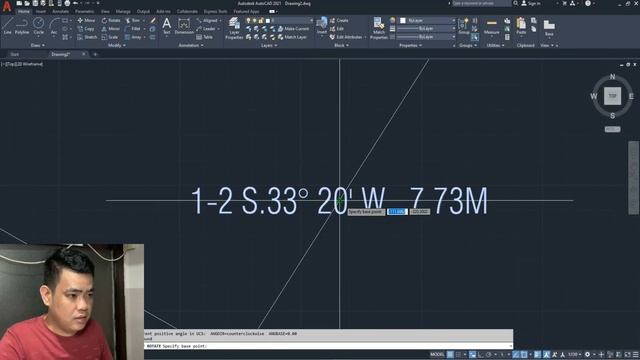Open the Annotate ribbon tab

(x=60, y=12)
